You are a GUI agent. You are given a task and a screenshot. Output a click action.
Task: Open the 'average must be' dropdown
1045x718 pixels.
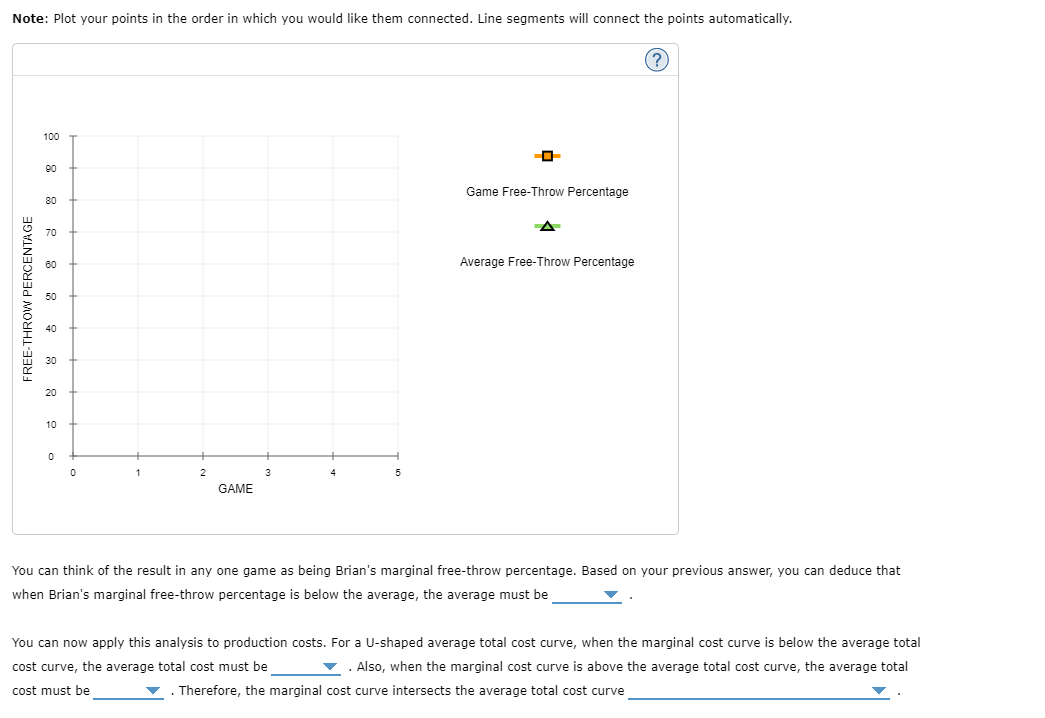click(x=612, y=594)
